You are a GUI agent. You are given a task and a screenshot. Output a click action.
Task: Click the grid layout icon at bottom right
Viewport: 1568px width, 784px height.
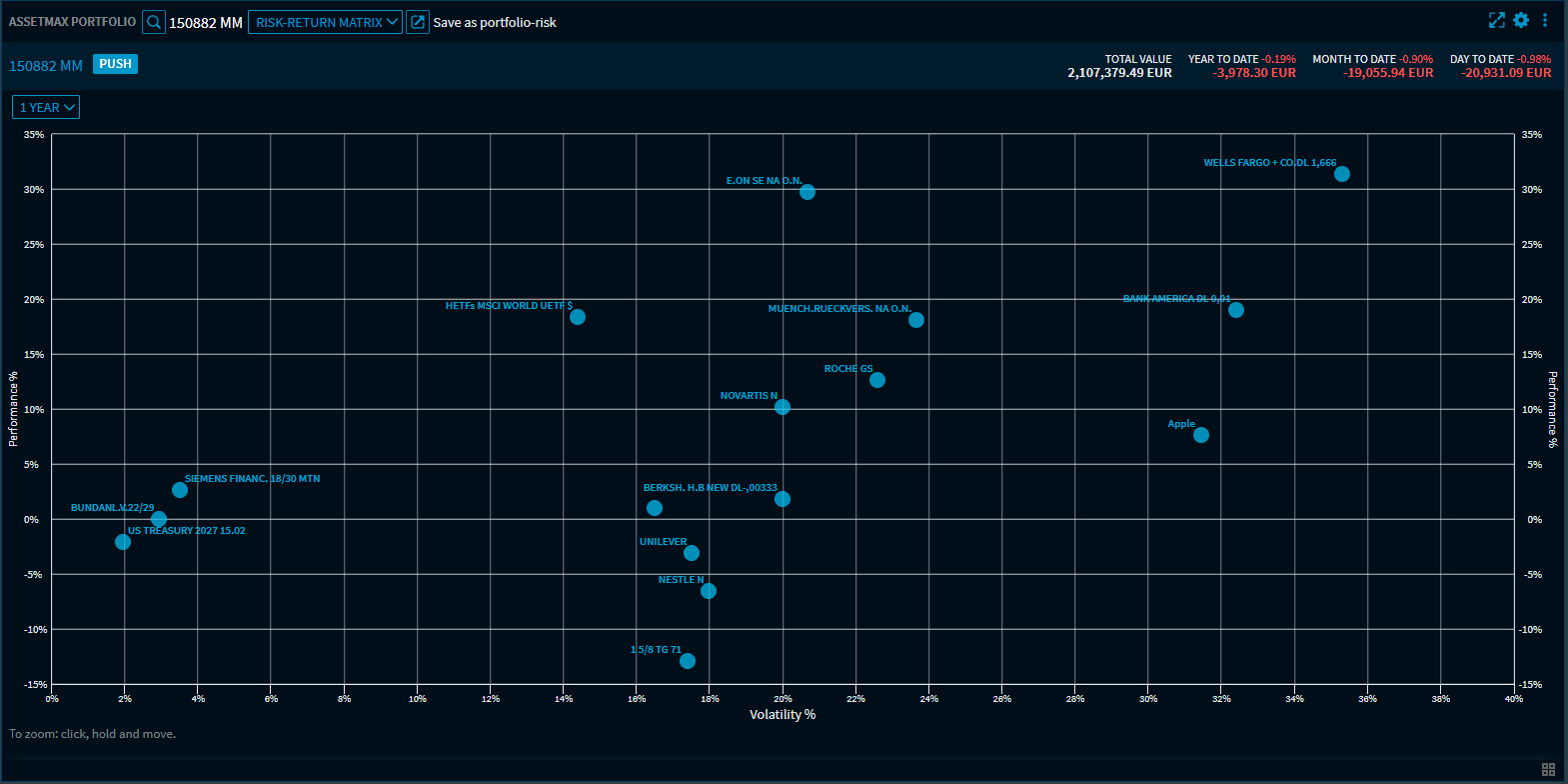tap(1548, 769)
